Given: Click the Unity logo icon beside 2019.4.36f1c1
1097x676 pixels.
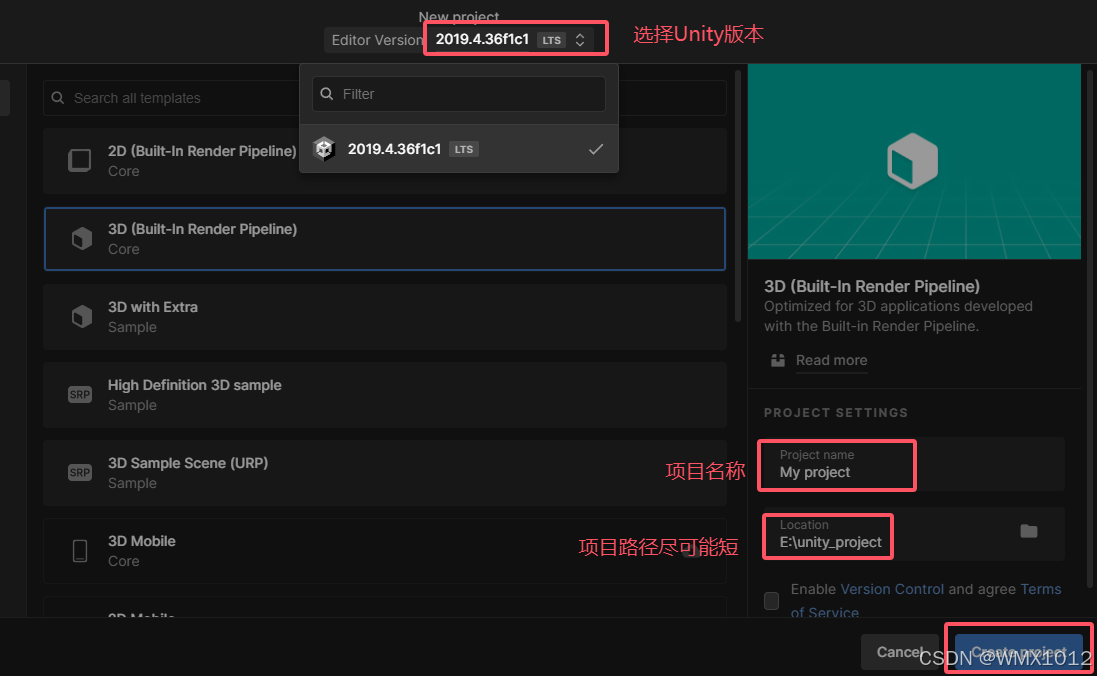Looking at the screenshot, I should 324,149.
